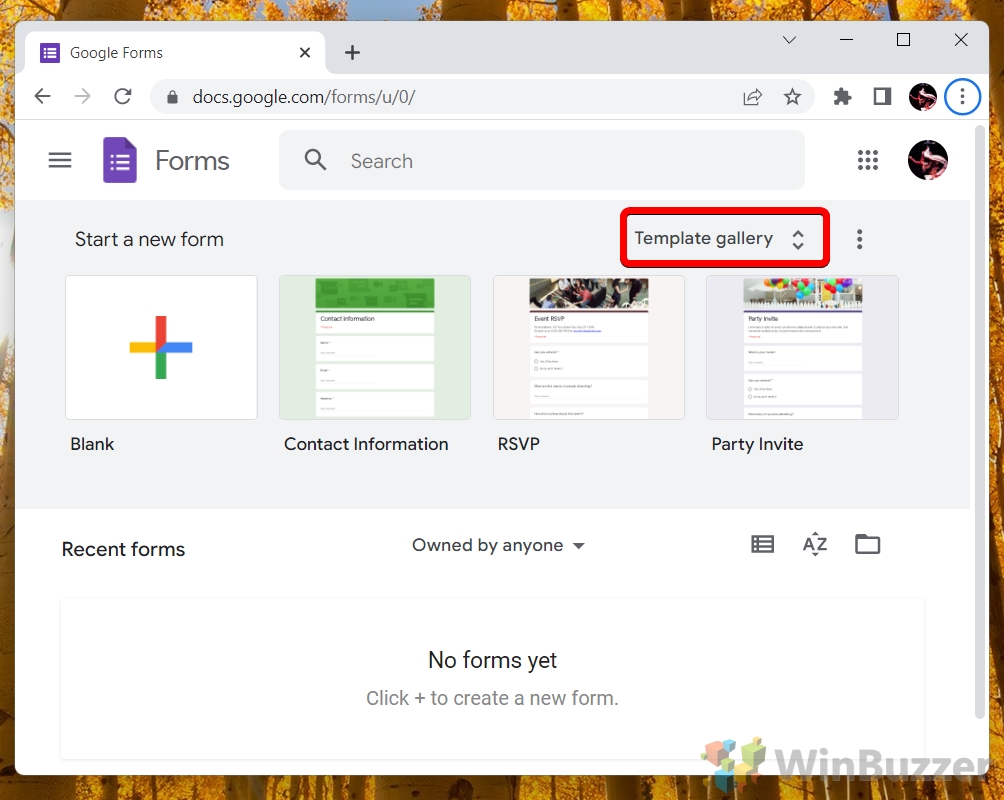Click the 'Blank' template label

click(92, 444)
